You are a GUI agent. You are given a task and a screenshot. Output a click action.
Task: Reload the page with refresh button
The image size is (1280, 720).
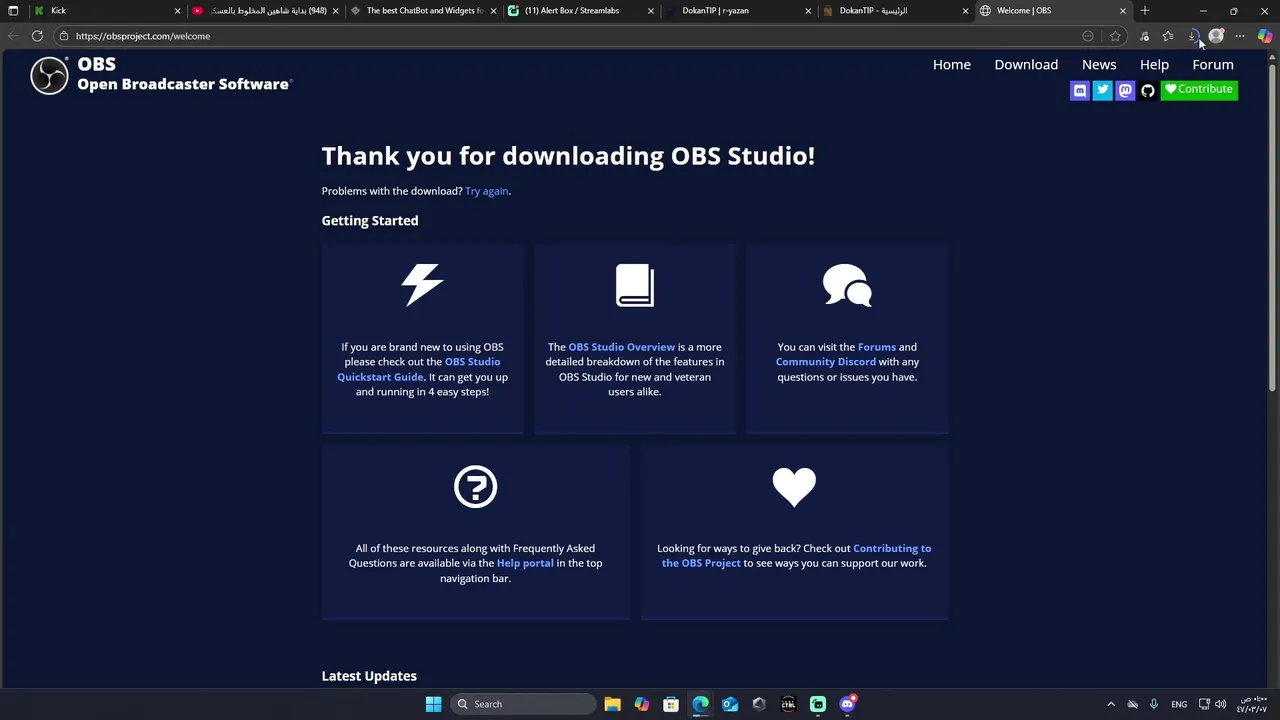click(x=37, y=36)
